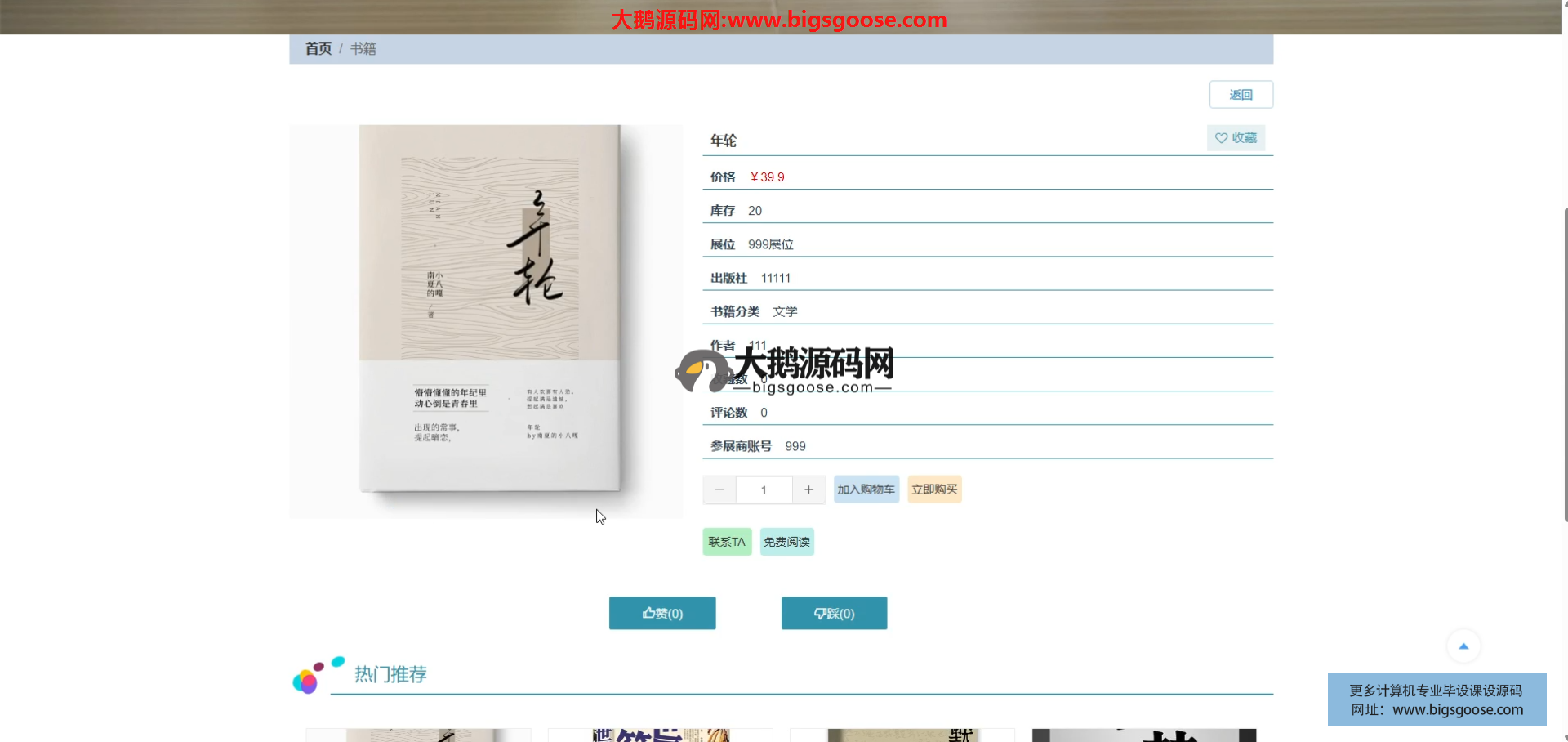Increase quantity with the plus button
This screenshot has height=742, width=1568.
coord(808,489)
